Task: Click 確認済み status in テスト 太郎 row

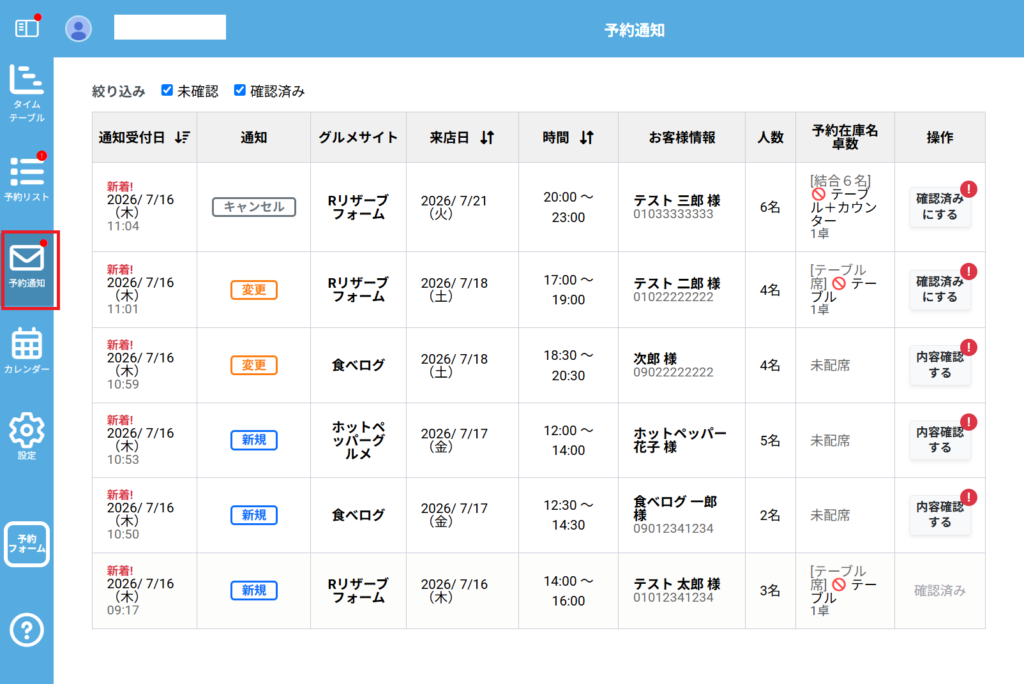Action: point(939,591)
